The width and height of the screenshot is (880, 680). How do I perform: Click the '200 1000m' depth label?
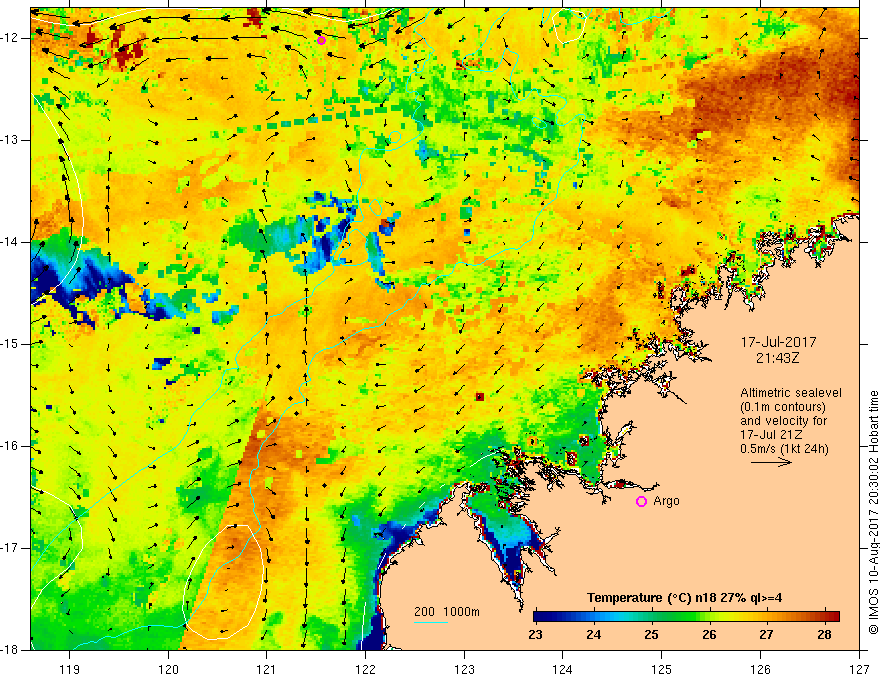(x=447, y=612)
